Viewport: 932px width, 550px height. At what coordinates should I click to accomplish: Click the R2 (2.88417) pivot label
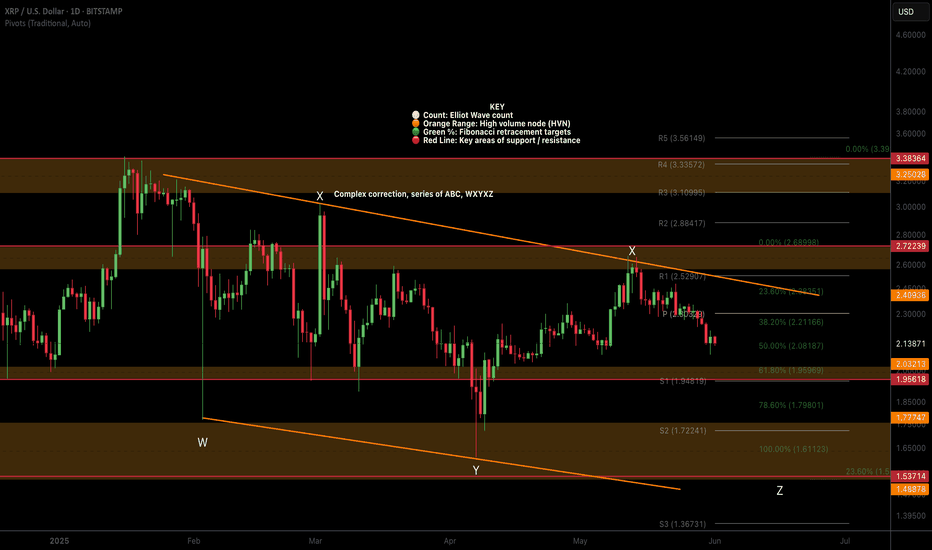coord(682,223)
